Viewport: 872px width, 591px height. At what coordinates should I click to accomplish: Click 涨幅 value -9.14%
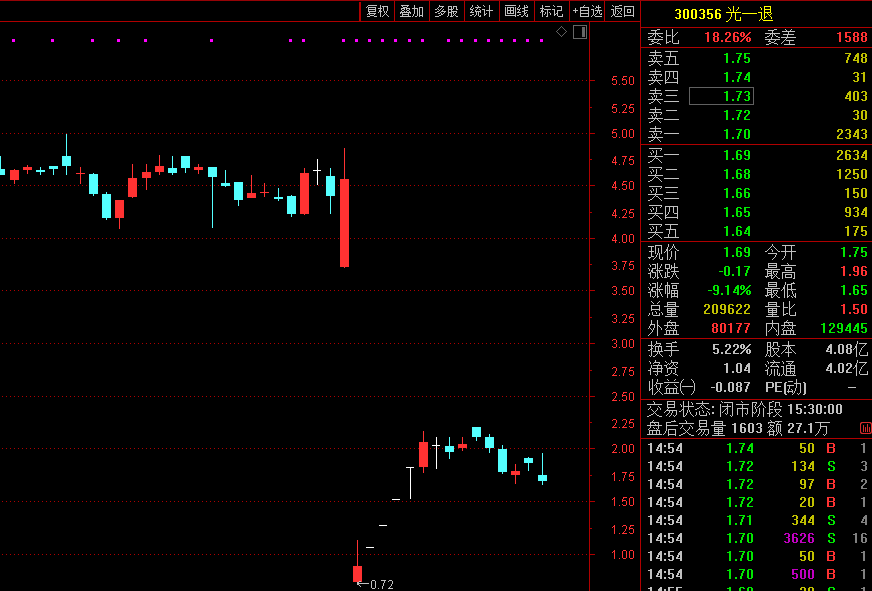point(729,290)
